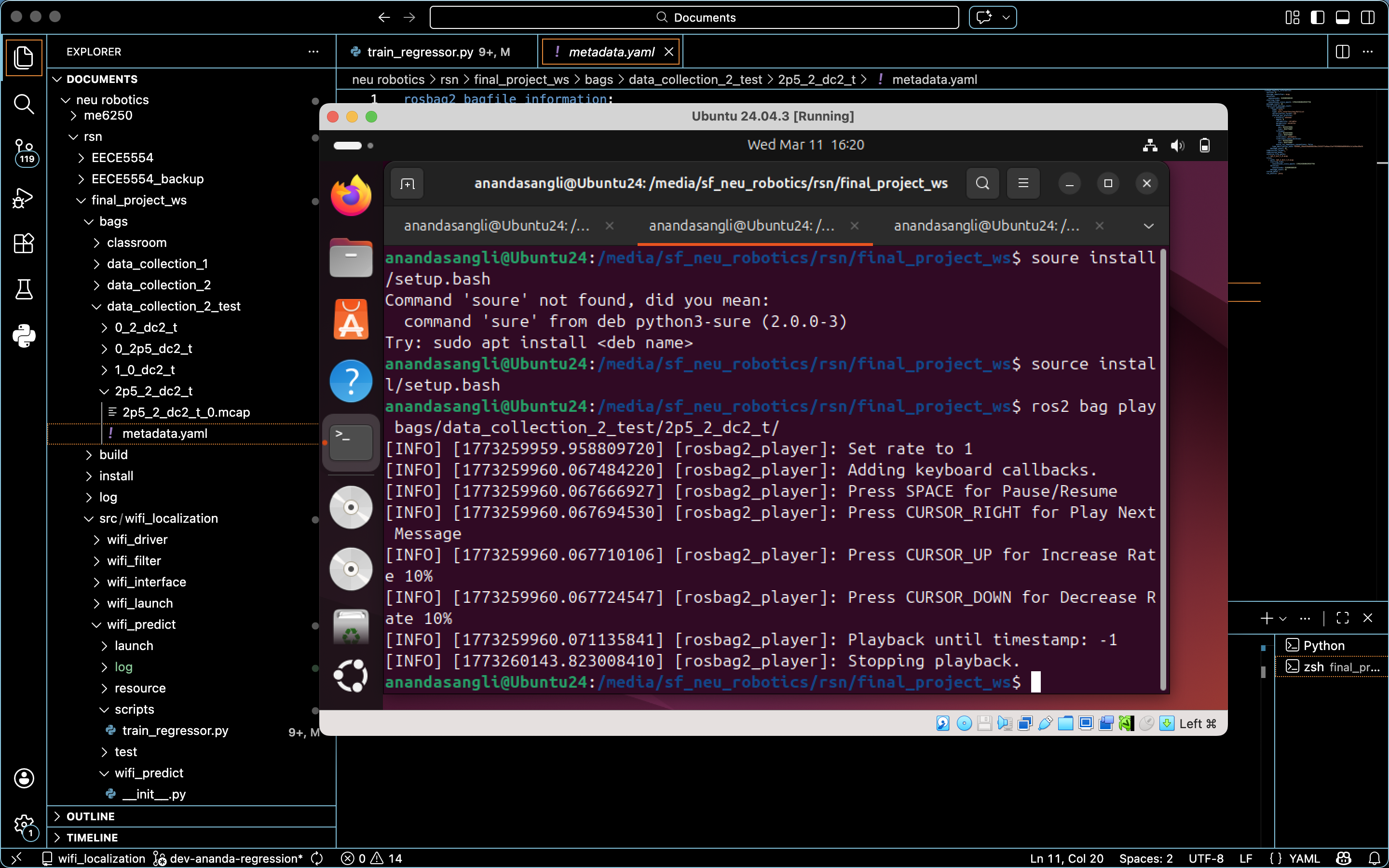Open new terminal tab button in Ubuntu
This screenshot has height=868, width=1389.
tap(407, 184)
